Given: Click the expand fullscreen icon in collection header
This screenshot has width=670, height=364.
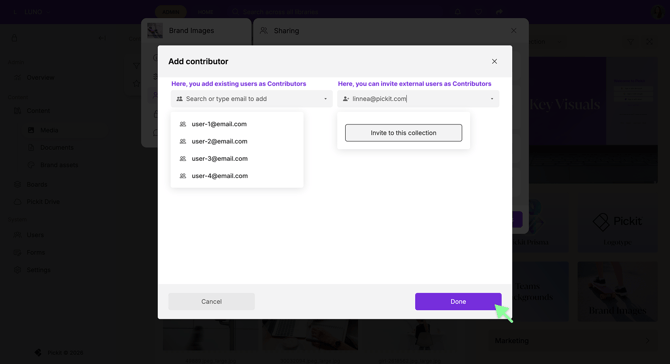Looking at the screenshot, I should pyautogui.click(x=649, y=42).
